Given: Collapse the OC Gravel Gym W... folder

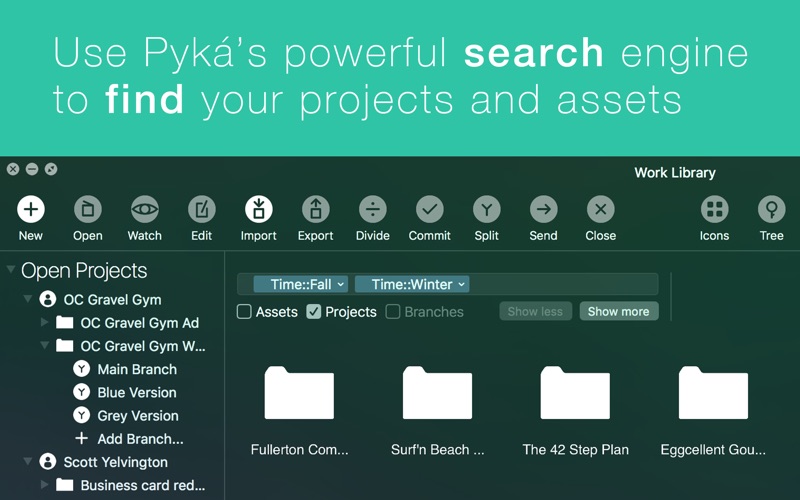Looking at the screenshot, I should click(45, 345).
